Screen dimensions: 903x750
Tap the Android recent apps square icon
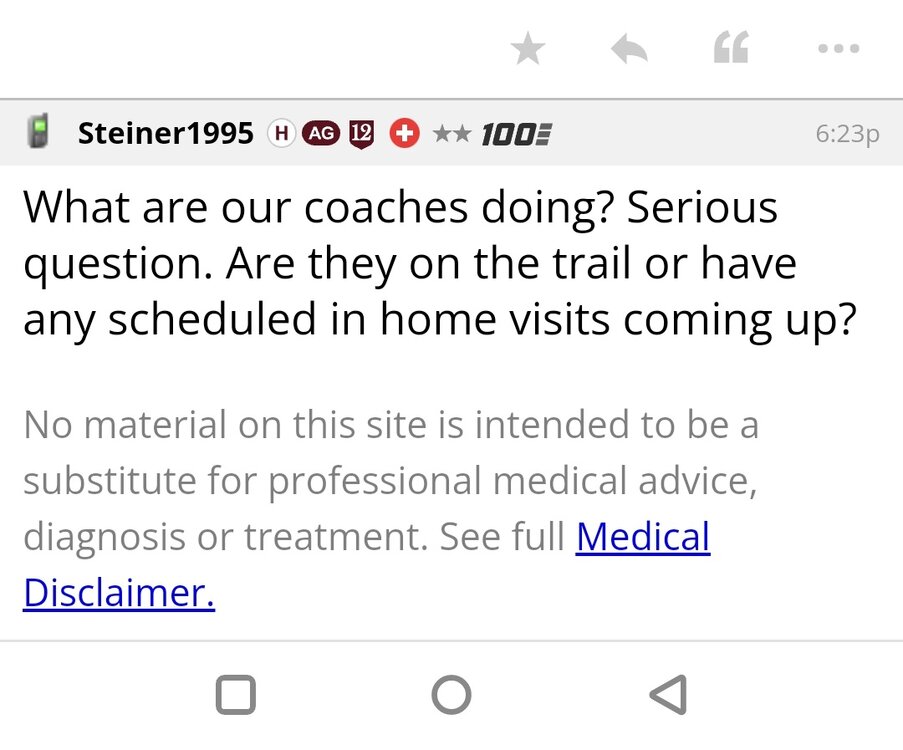point(235,693)
